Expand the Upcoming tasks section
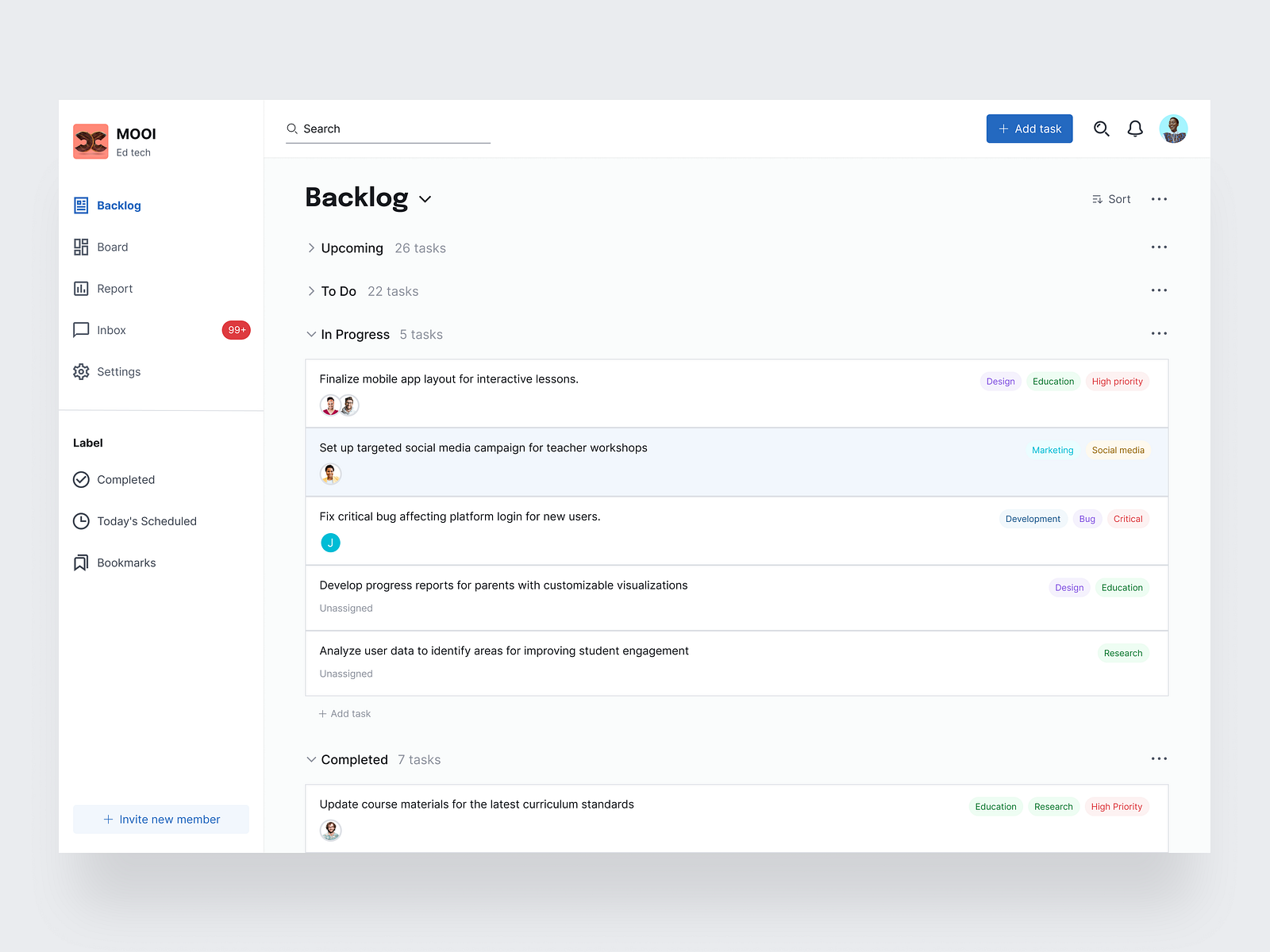This screenshot has height=952, width=1270. [x=311, y=248]
